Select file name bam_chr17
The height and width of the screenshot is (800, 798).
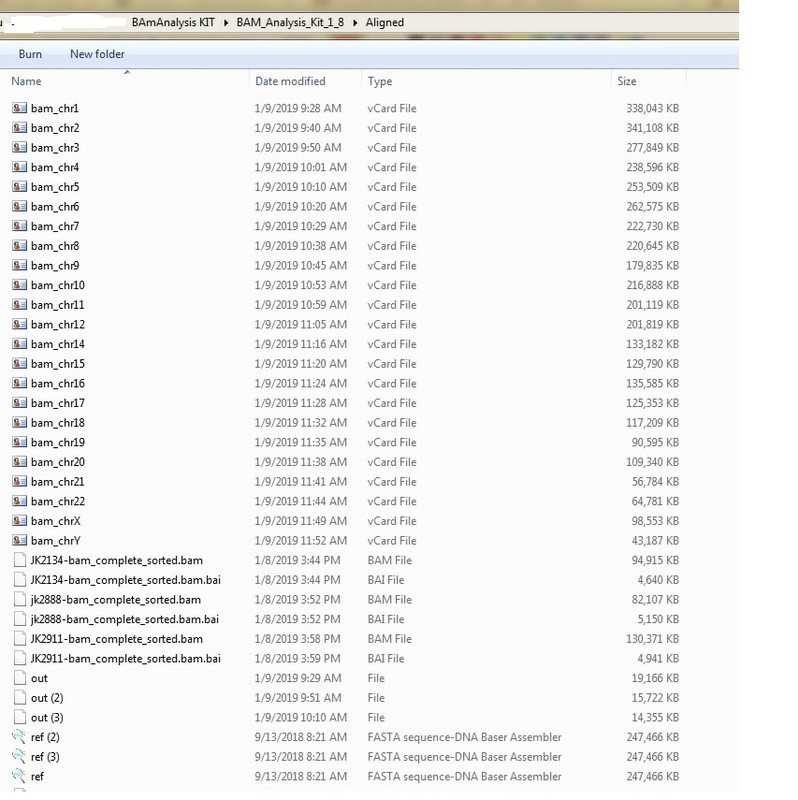click(x=58, y=403)
